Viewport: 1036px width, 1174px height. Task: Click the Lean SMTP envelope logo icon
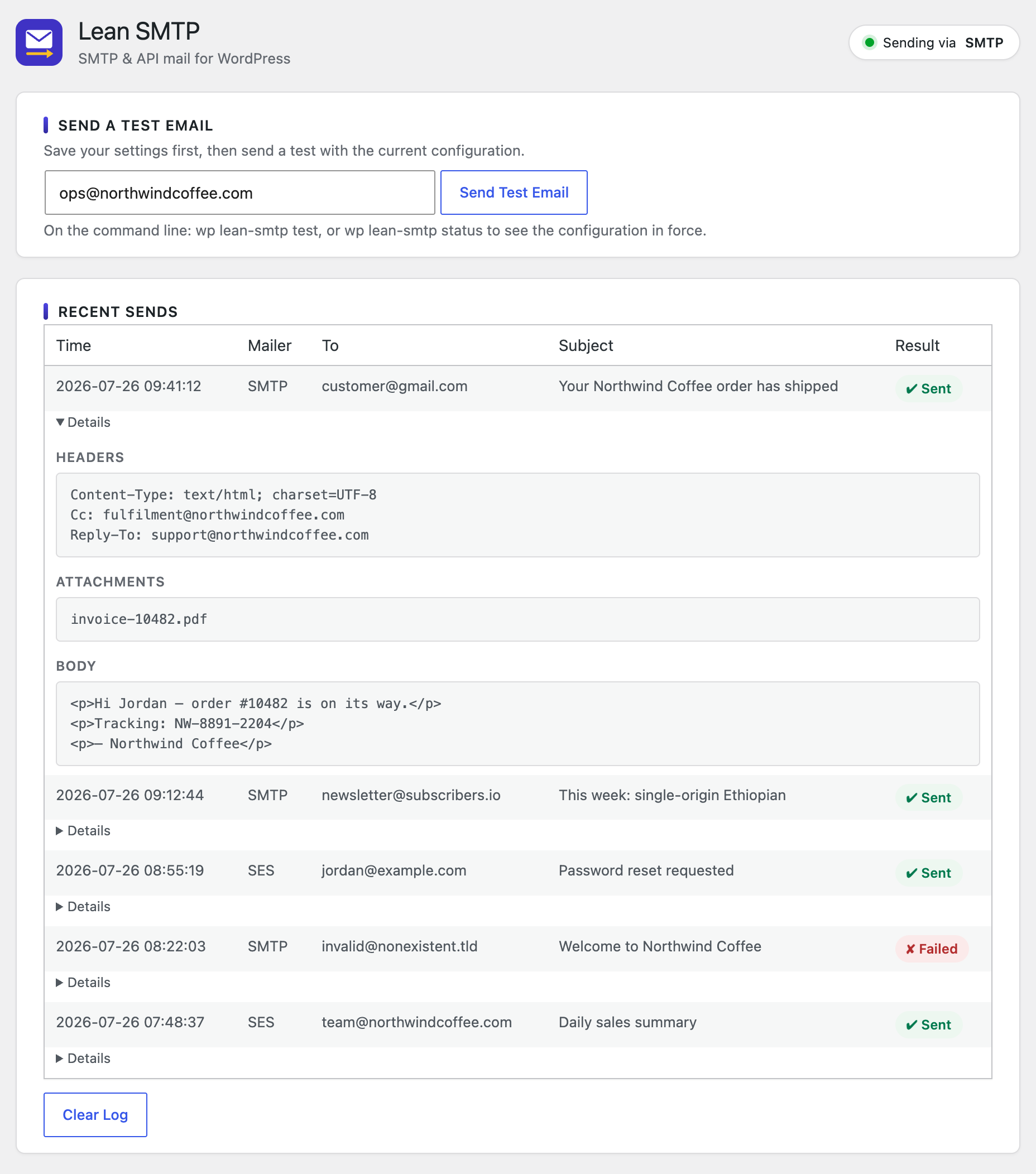[39, 42]
